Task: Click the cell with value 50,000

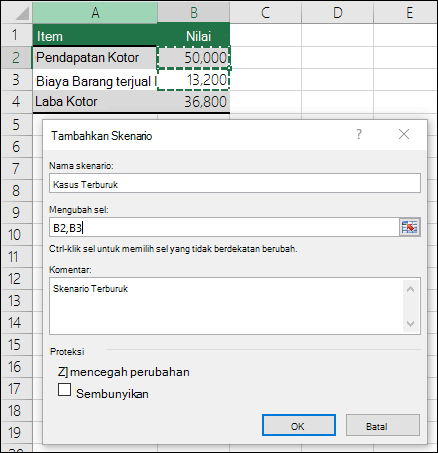Action: (194, 57)
